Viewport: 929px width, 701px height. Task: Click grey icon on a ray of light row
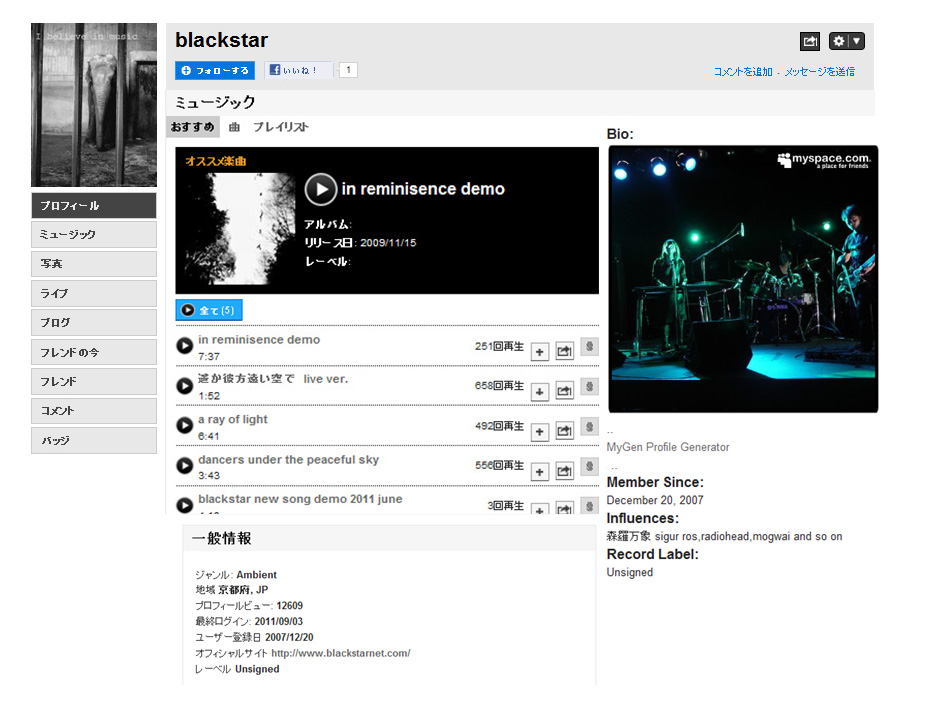coord(590,427)
